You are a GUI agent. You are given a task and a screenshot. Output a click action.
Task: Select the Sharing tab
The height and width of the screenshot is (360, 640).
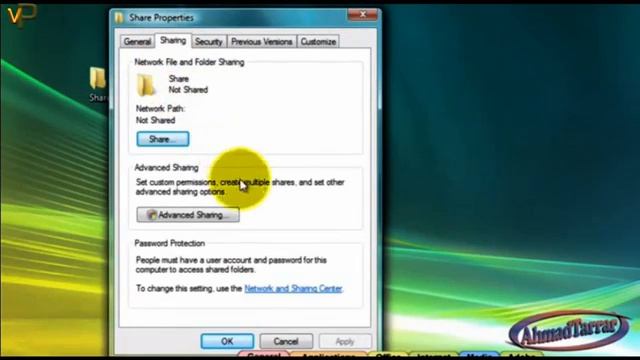click(x=173, y=40)
